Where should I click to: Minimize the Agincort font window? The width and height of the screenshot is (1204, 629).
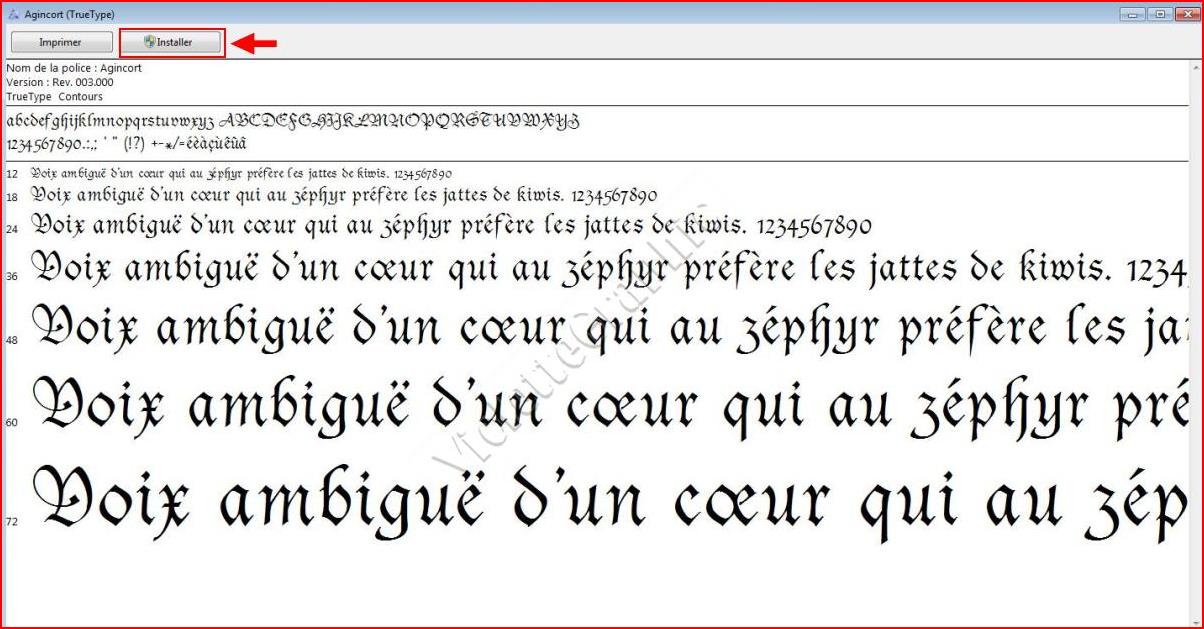point(1134,14)
